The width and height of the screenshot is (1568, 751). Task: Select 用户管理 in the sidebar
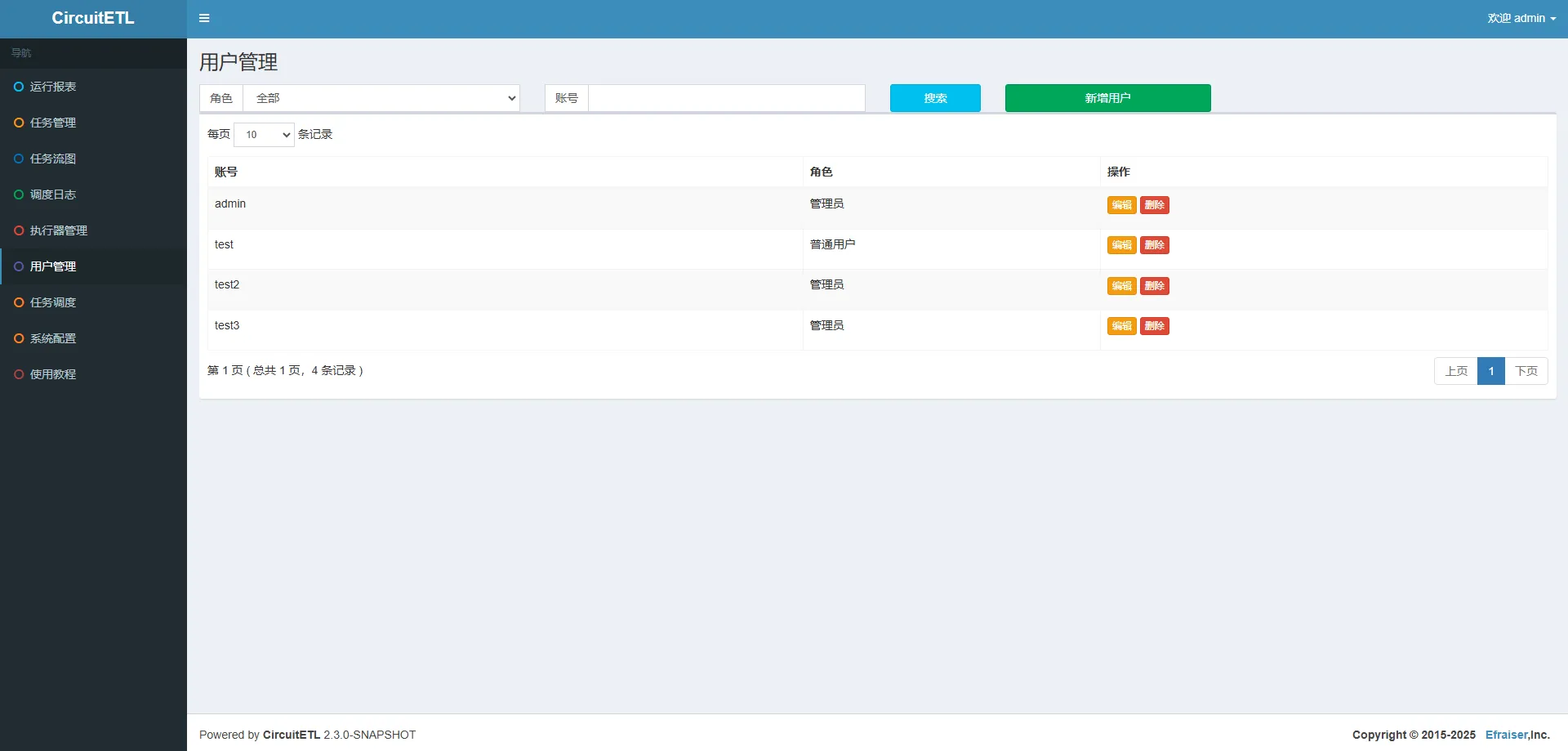click(53, 266)
